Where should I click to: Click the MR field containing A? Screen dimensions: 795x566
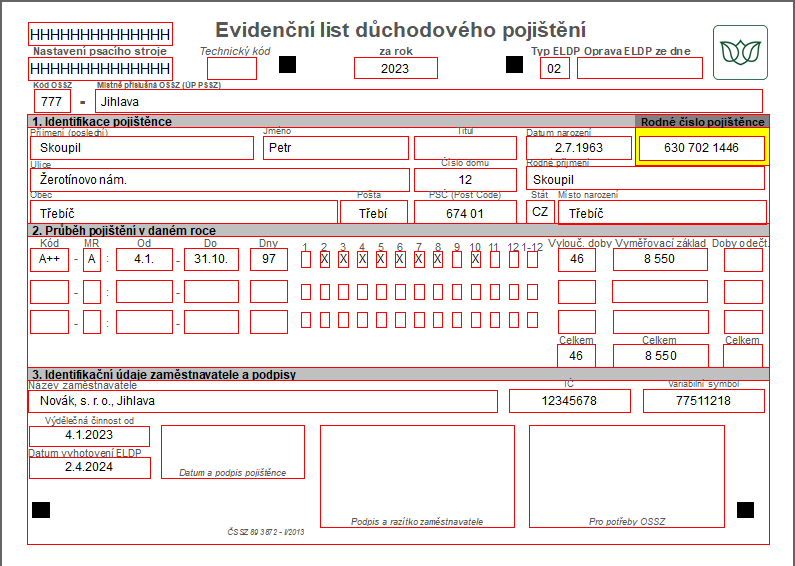pos(92,260)
